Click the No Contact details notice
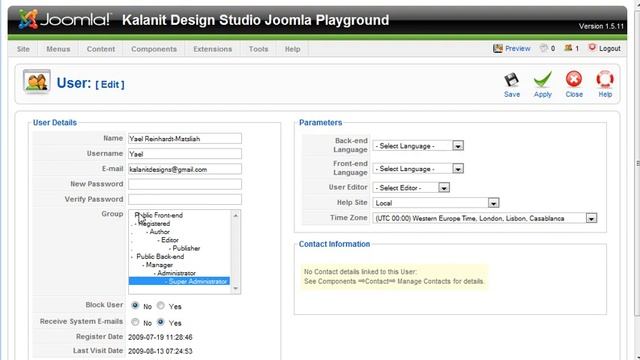This screenshot has height=360, width=640. pyautogui.click(x=394, y=277)
